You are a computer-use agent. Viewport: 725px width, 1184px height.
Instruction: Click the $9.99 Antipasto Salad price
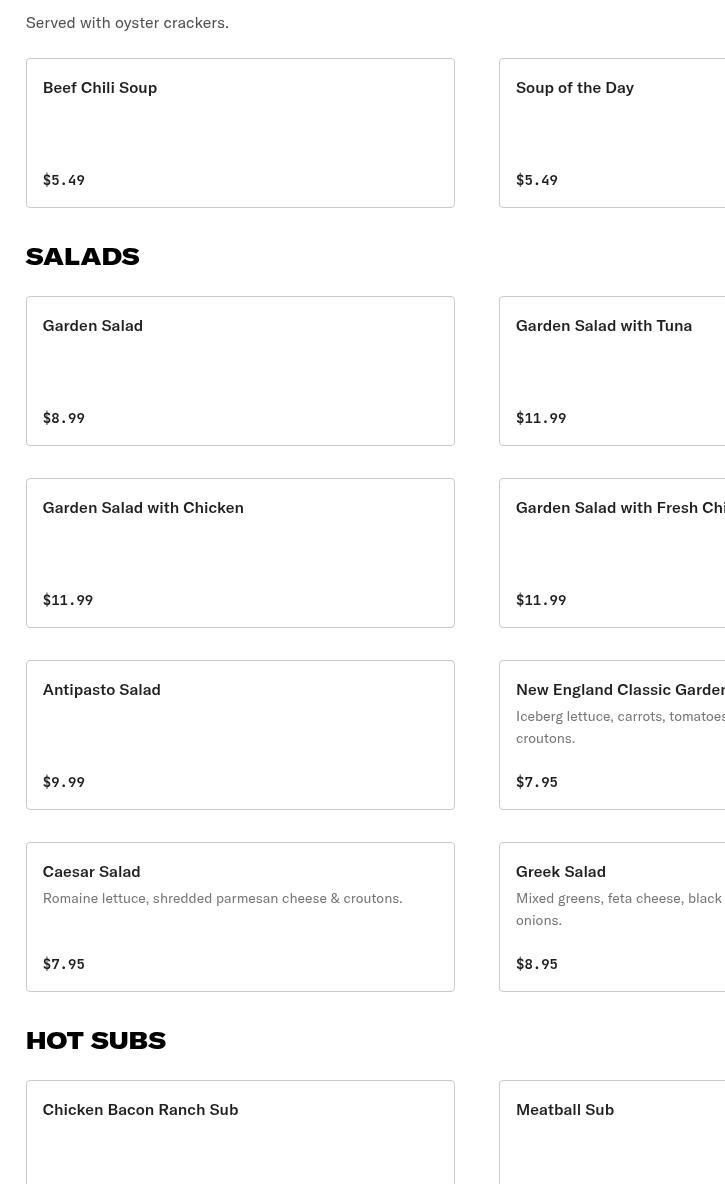pos(63,782)
